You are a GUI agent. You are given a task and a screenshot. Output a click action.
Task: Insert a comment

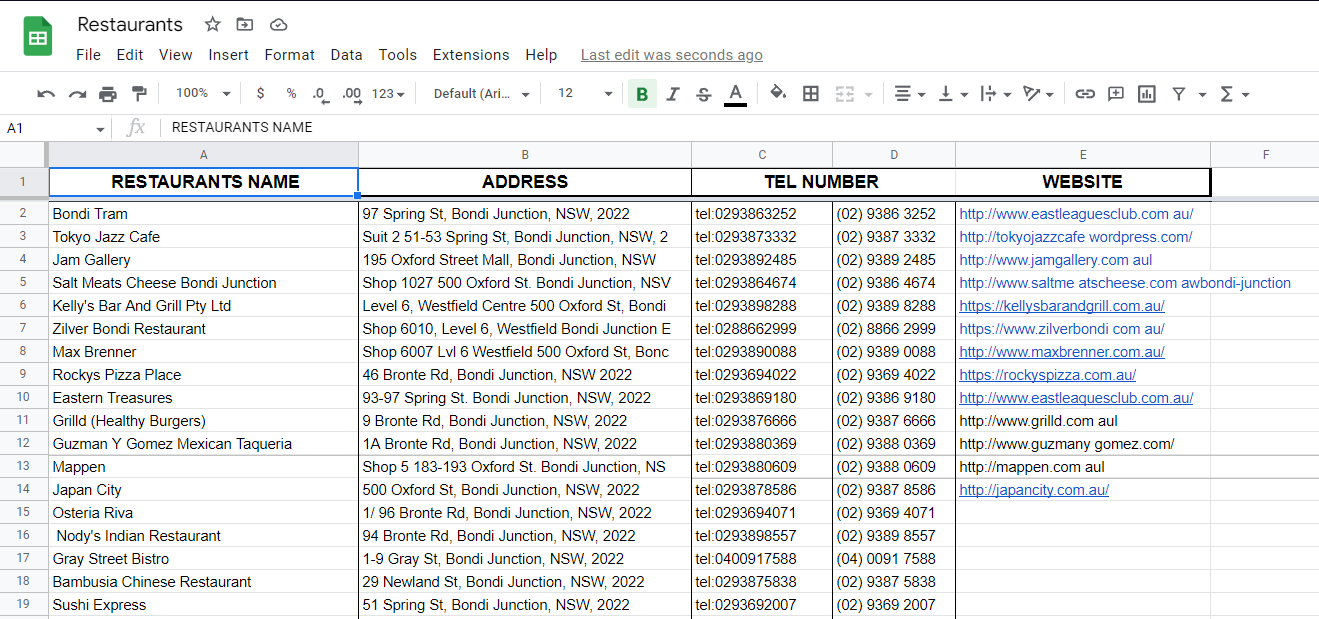pyautogui.click(x=1116, y=94)
